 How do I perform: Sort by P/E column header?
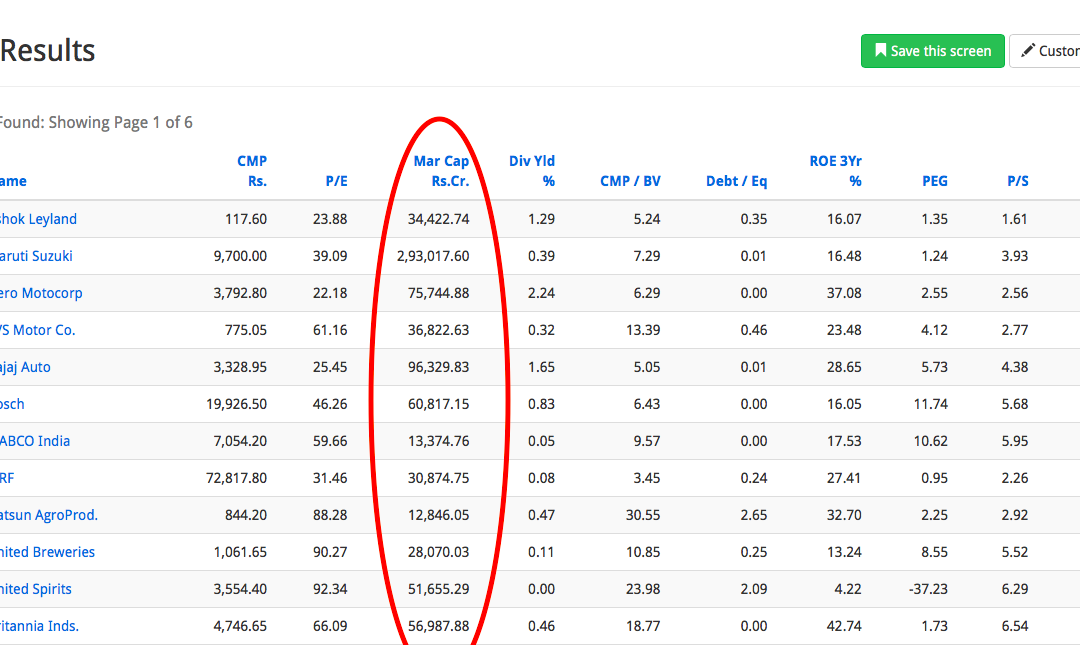[x=336, y=181]
